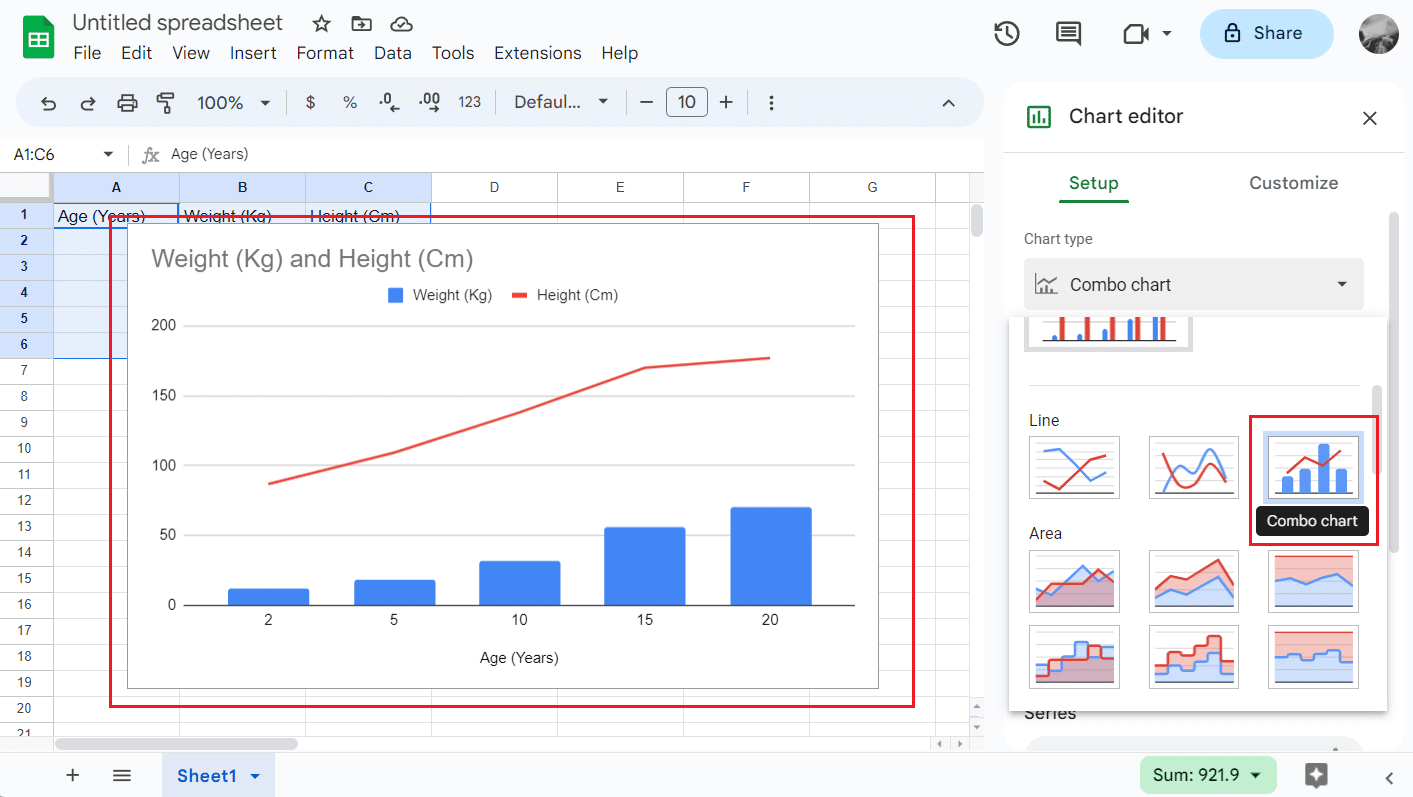
Task: Open the Edit menu
Action: pyautogui.click(x=137, y=53)
